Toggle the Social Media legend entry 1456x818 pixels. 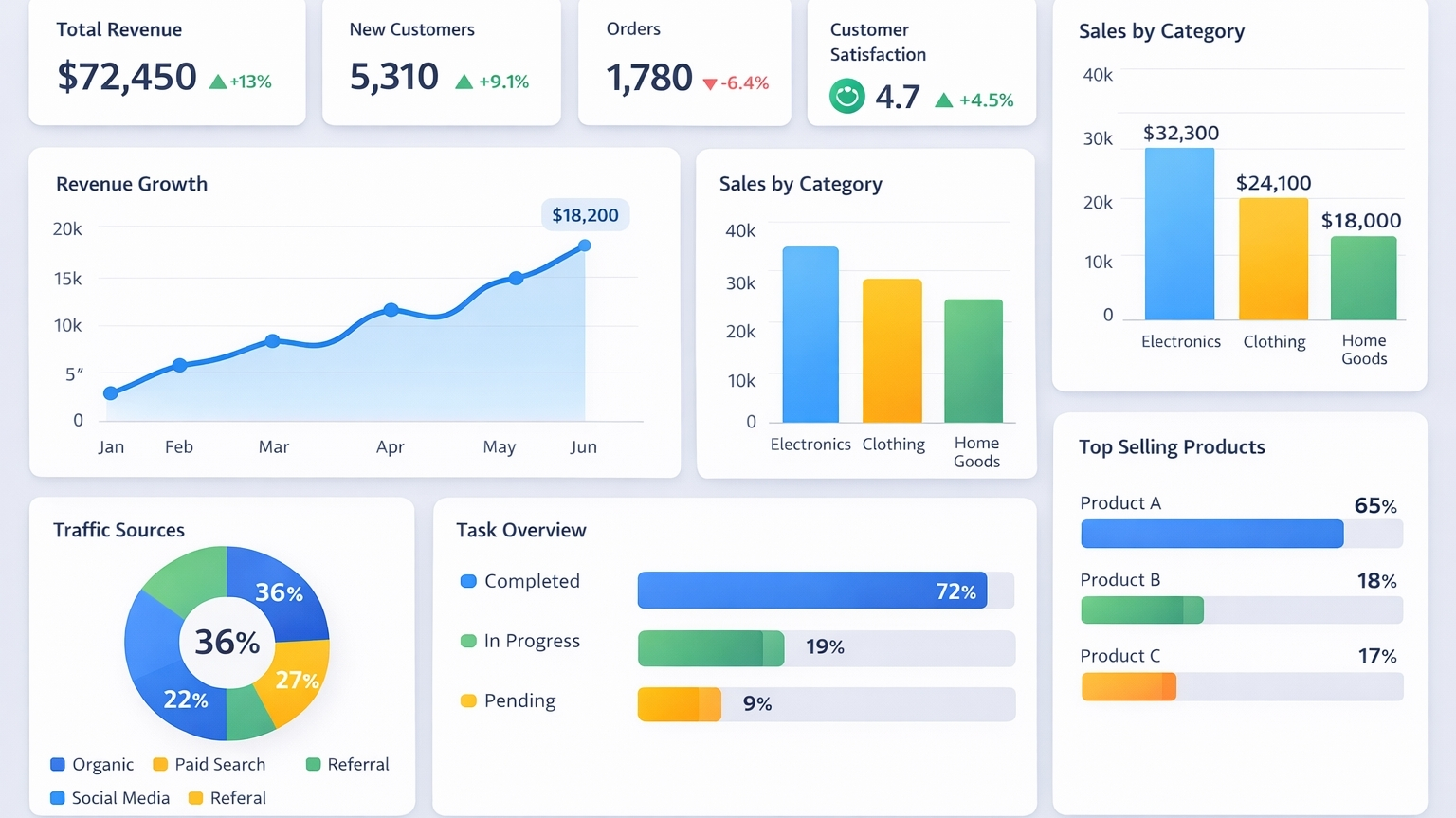coord(110,798)
